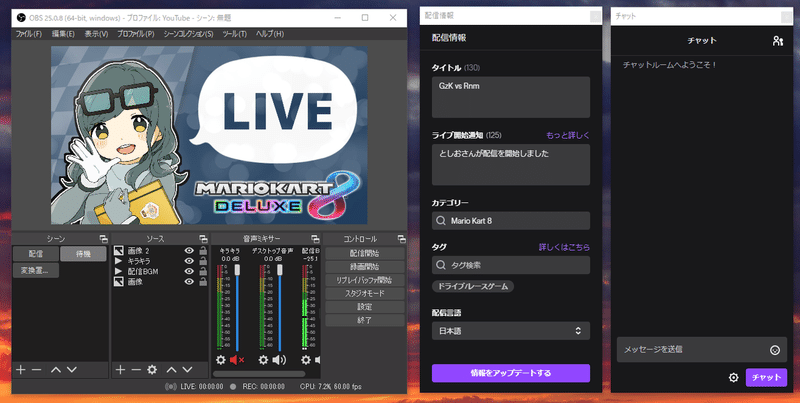Image resolution: width=800 pixels, height=403 pixels.
Task: Lock the 画像 2 source
Action: click(203, 250)
